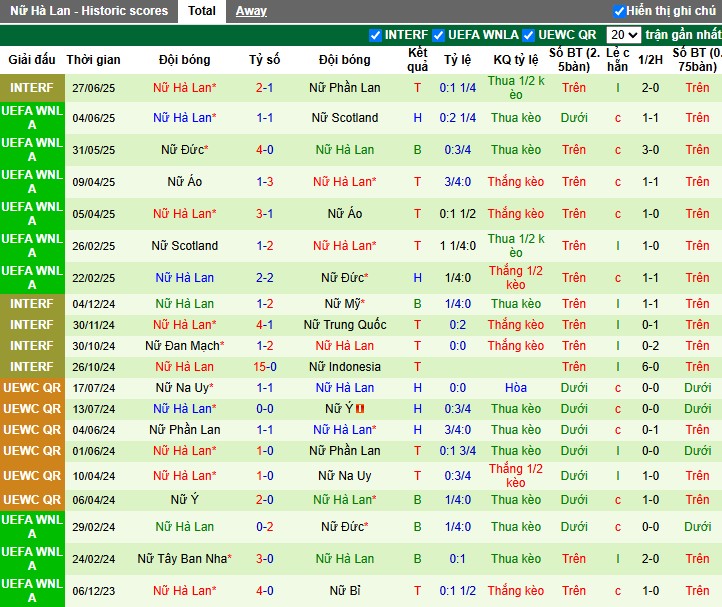Image resolution: width=722 pixels, height=607 pixels.
Task: Click the 2-2 score on 22/02/25
Action: pos(264,278)
